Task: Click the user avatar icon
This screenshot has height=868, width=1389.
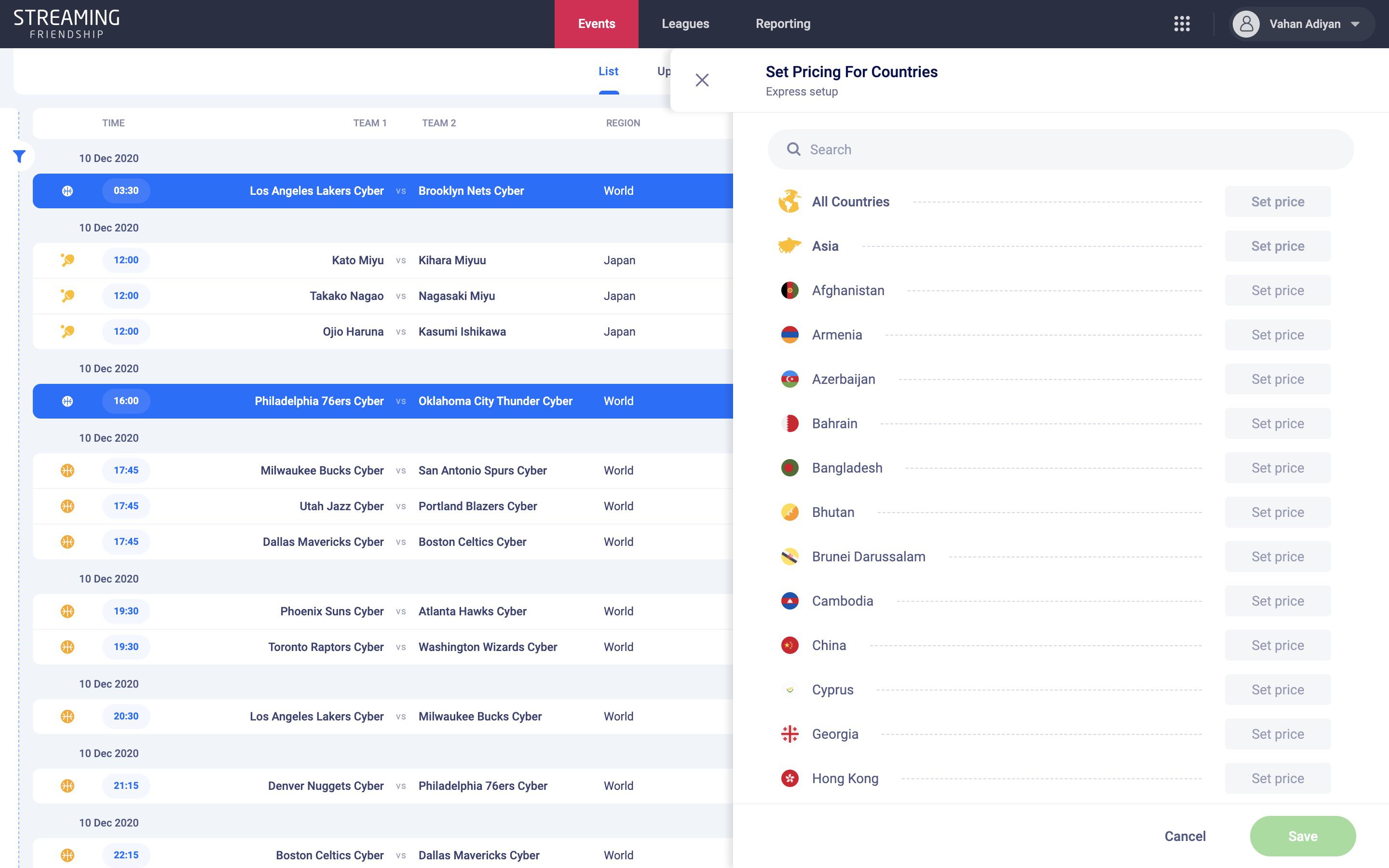Action: 1246,24
